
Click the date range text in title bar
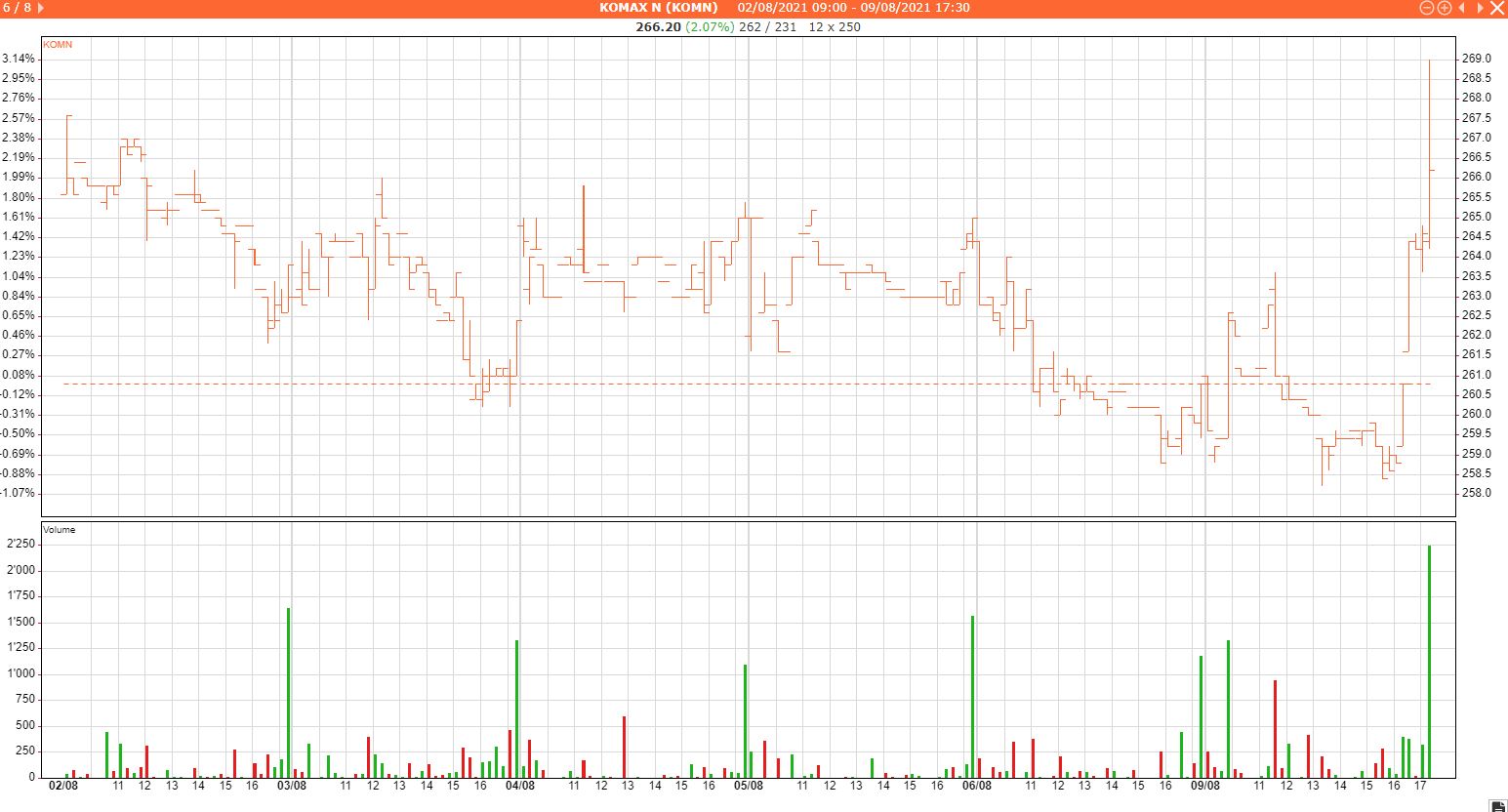coord(853,8)
